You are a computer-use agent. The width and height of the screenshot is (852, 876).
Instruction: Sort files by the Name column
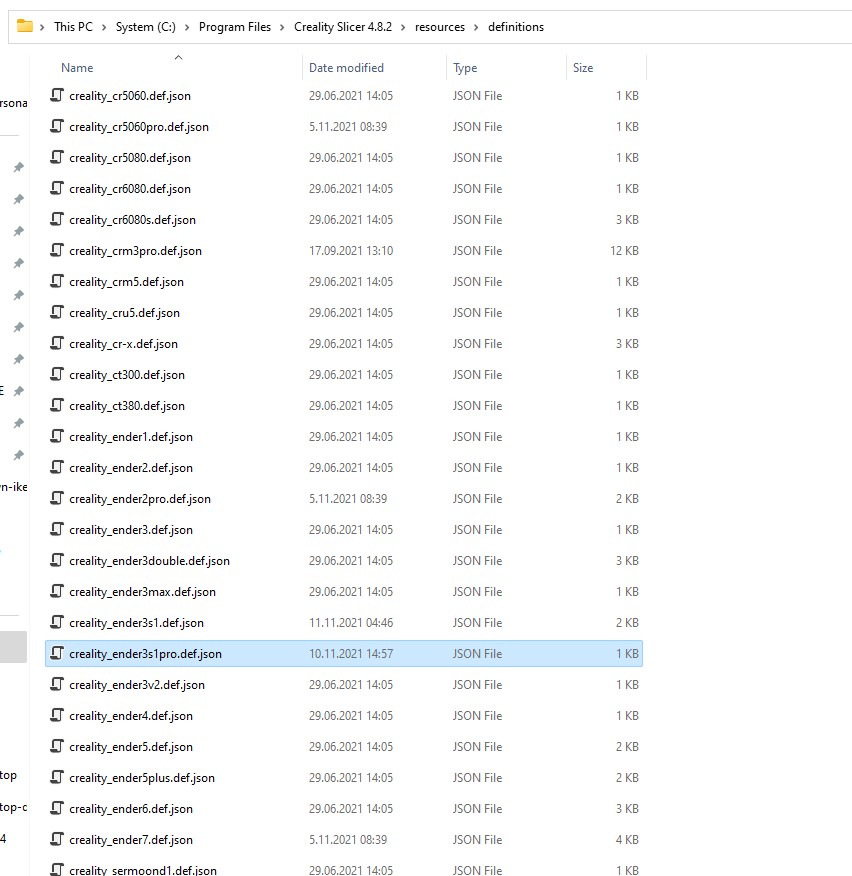pos(77,68)
